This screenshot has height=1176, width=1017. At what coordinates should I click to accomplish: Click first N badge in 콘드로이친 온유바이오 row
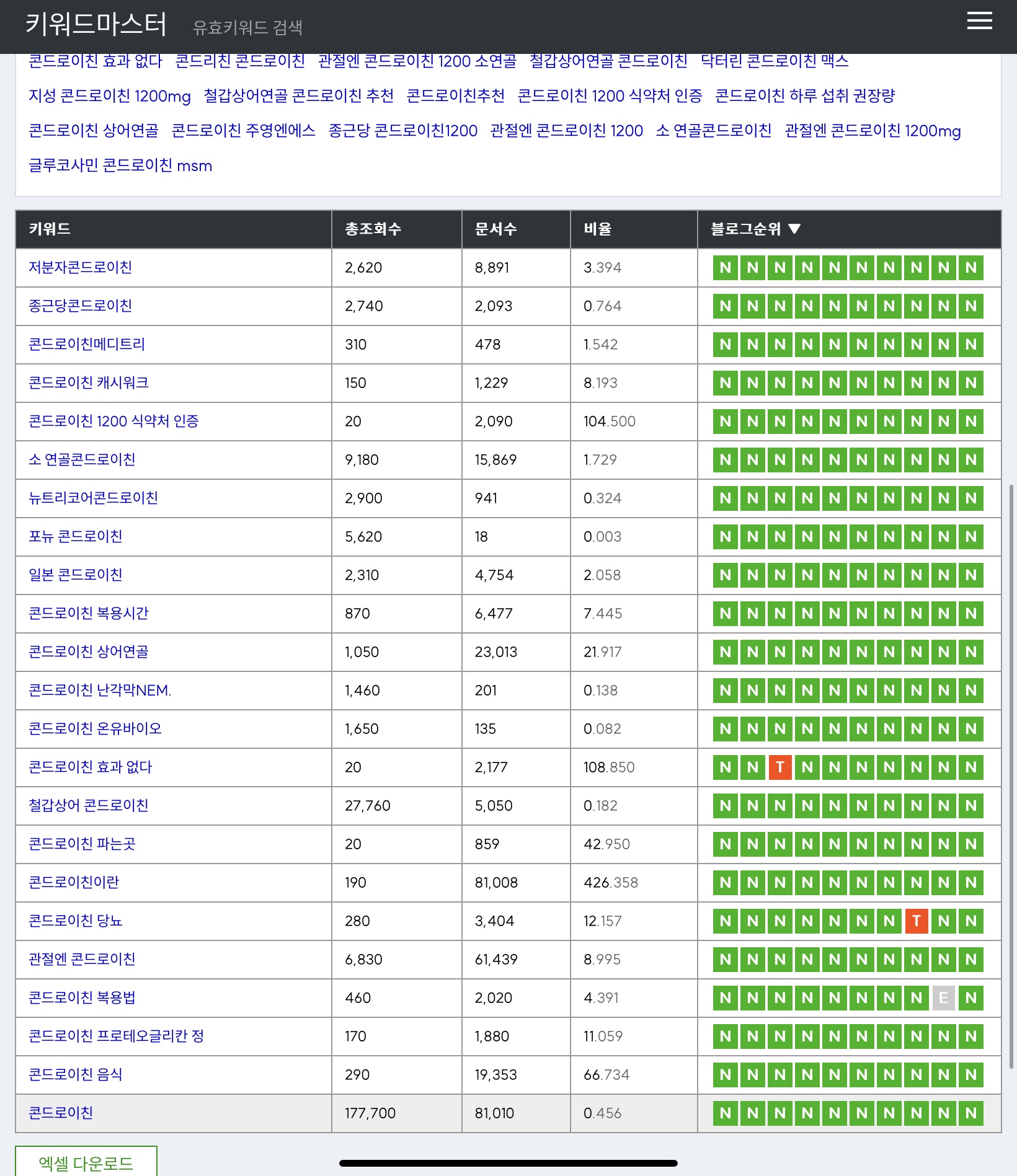point(726,729)
